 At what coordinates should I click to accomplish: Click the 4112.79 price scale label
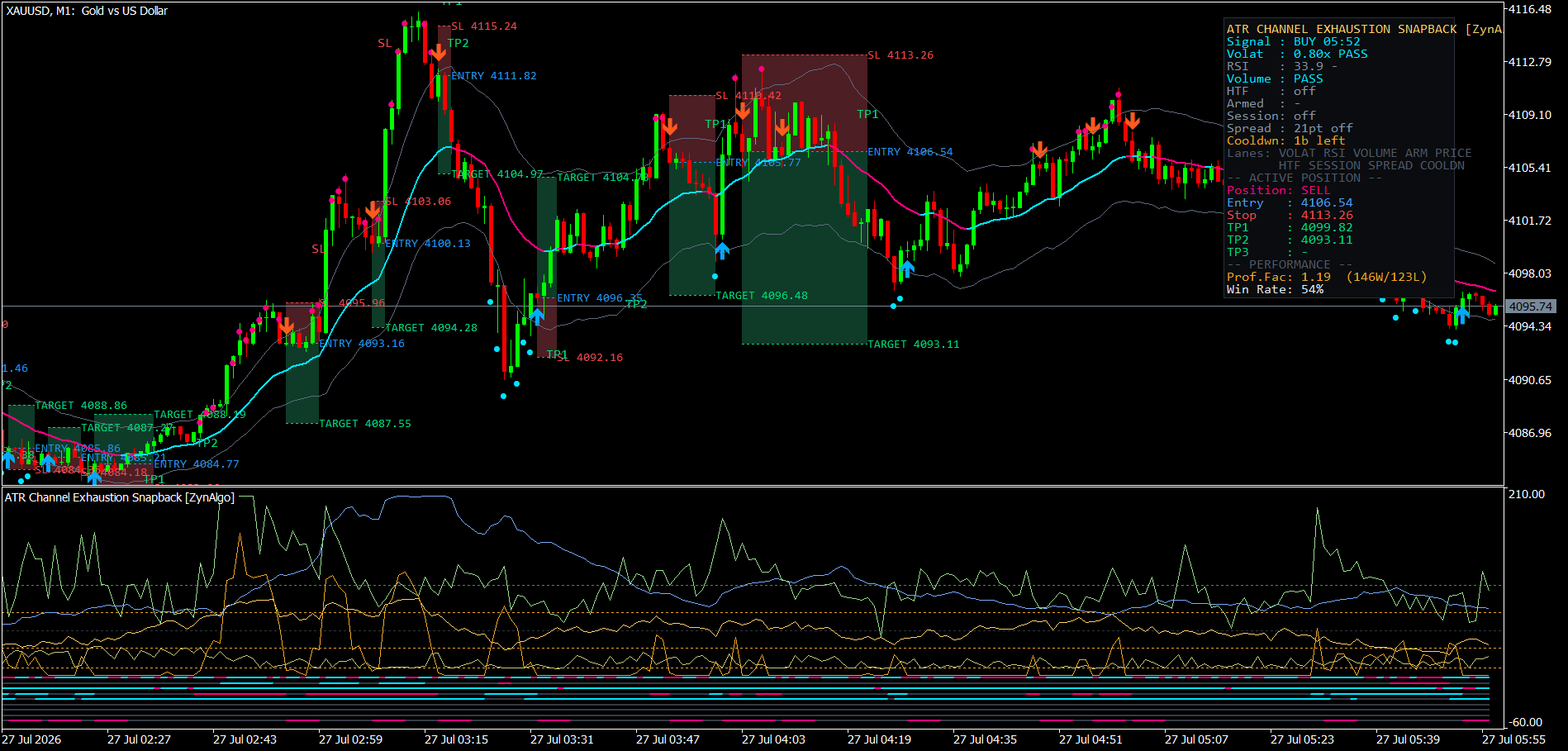1530,62
